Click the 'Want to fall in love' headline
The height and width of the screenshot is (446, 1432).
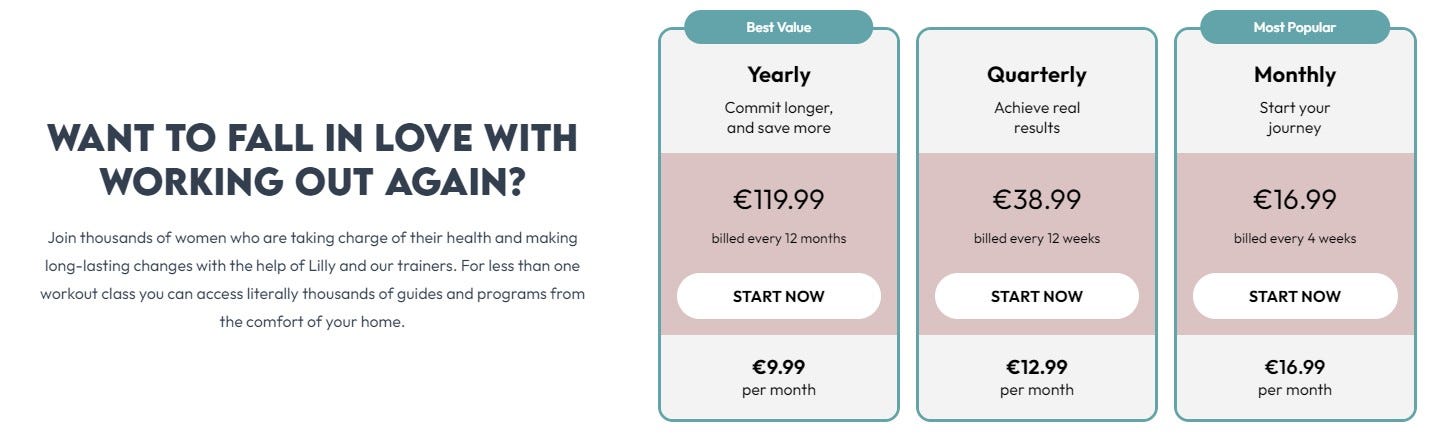click(x=312, y=158)
